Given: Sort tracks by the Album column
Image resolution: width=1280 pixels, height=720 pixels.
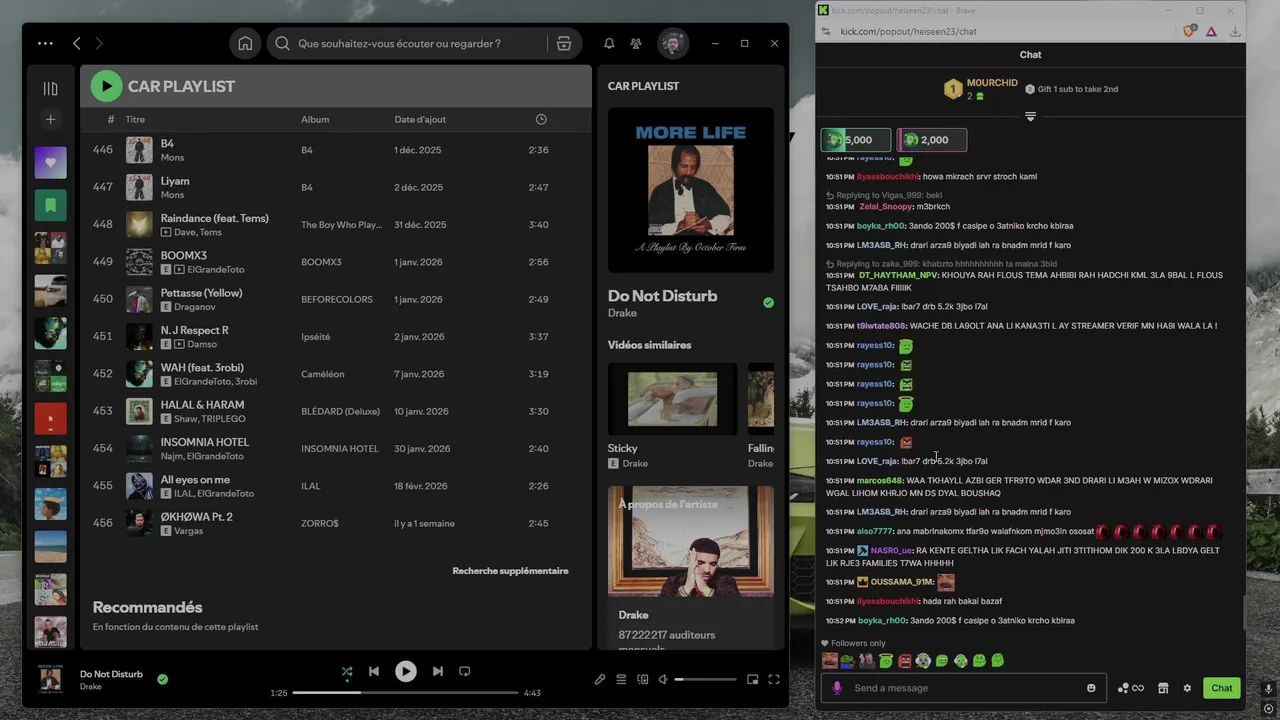Looking at the screenshot, I should click(x=315, y=119).
